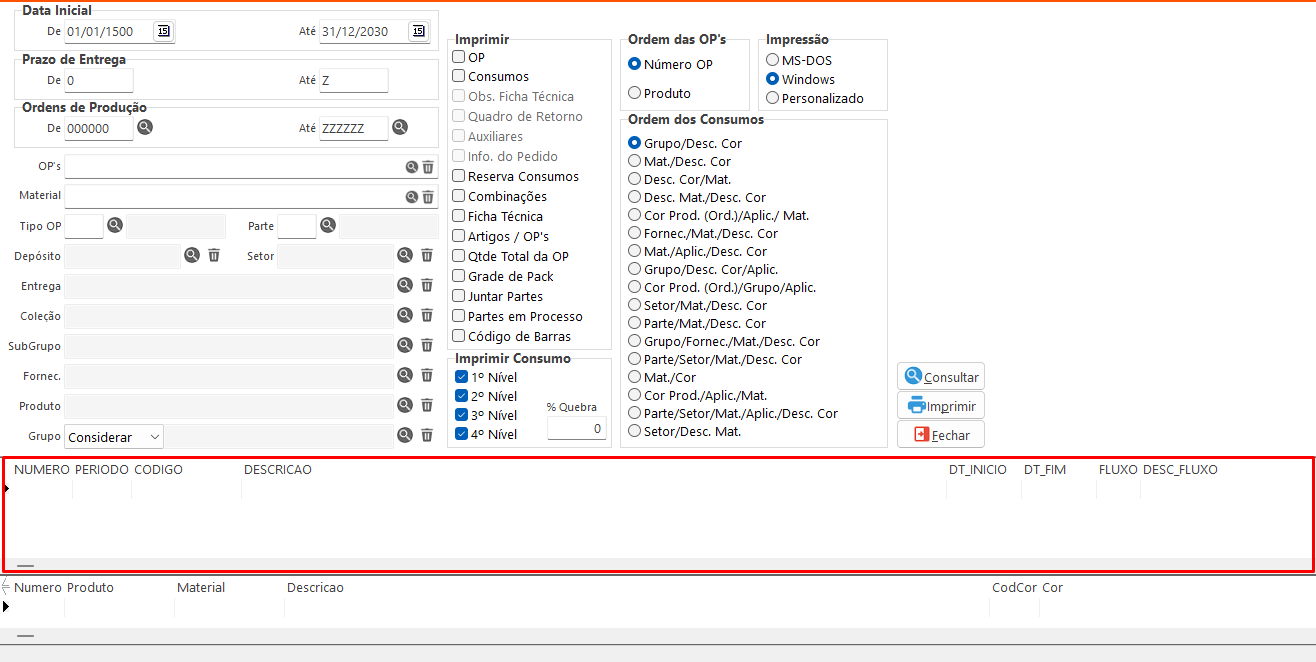Click search icon beside production order 000000

coord(145,127)
